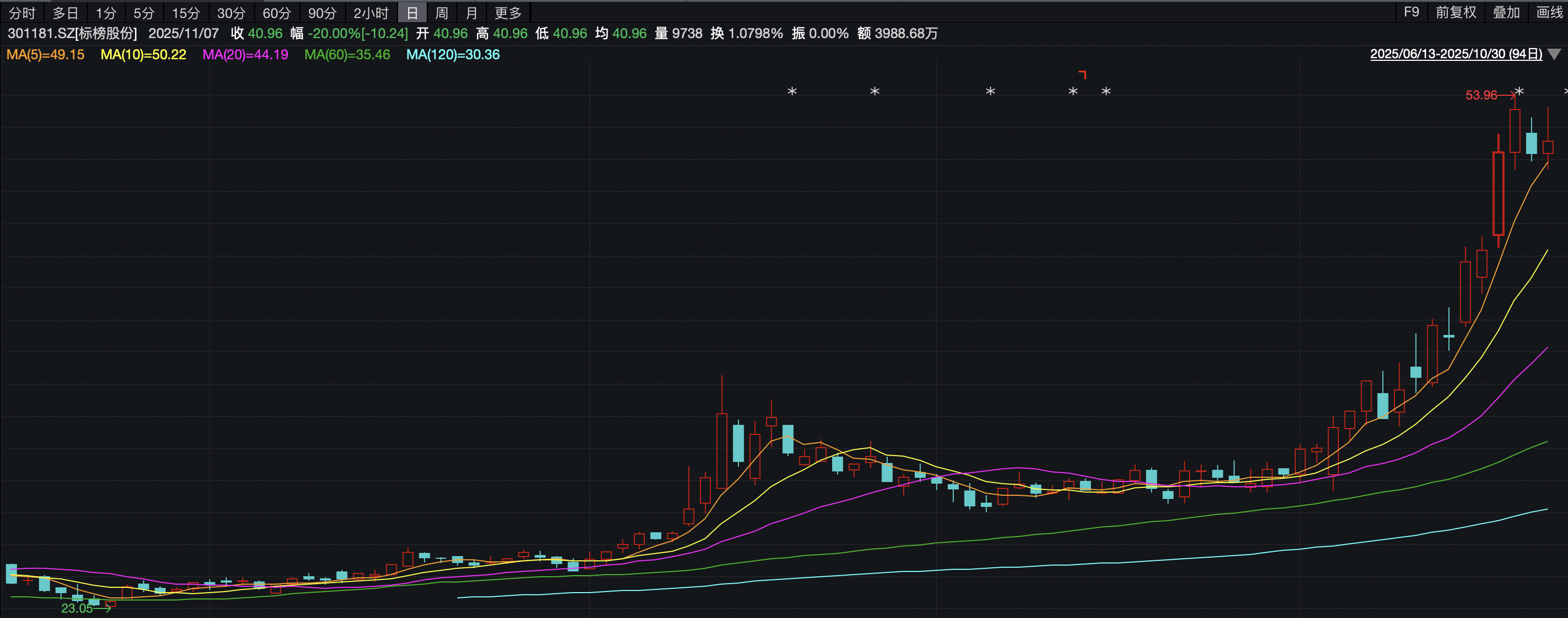1568x618 pixels.
Task: Click asterisk marker directly below red flag
Action: (x=1073, y=91)
